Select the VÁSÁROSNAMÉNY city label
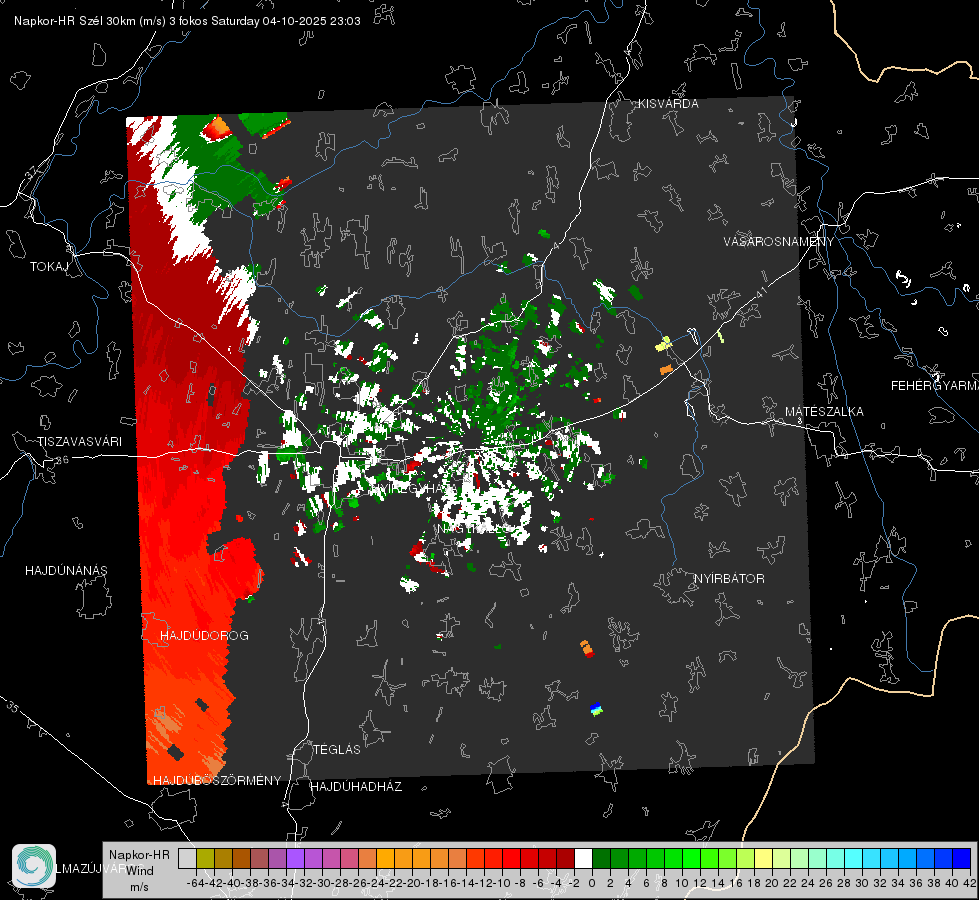 pyautogui.click(x=779, y=241)
